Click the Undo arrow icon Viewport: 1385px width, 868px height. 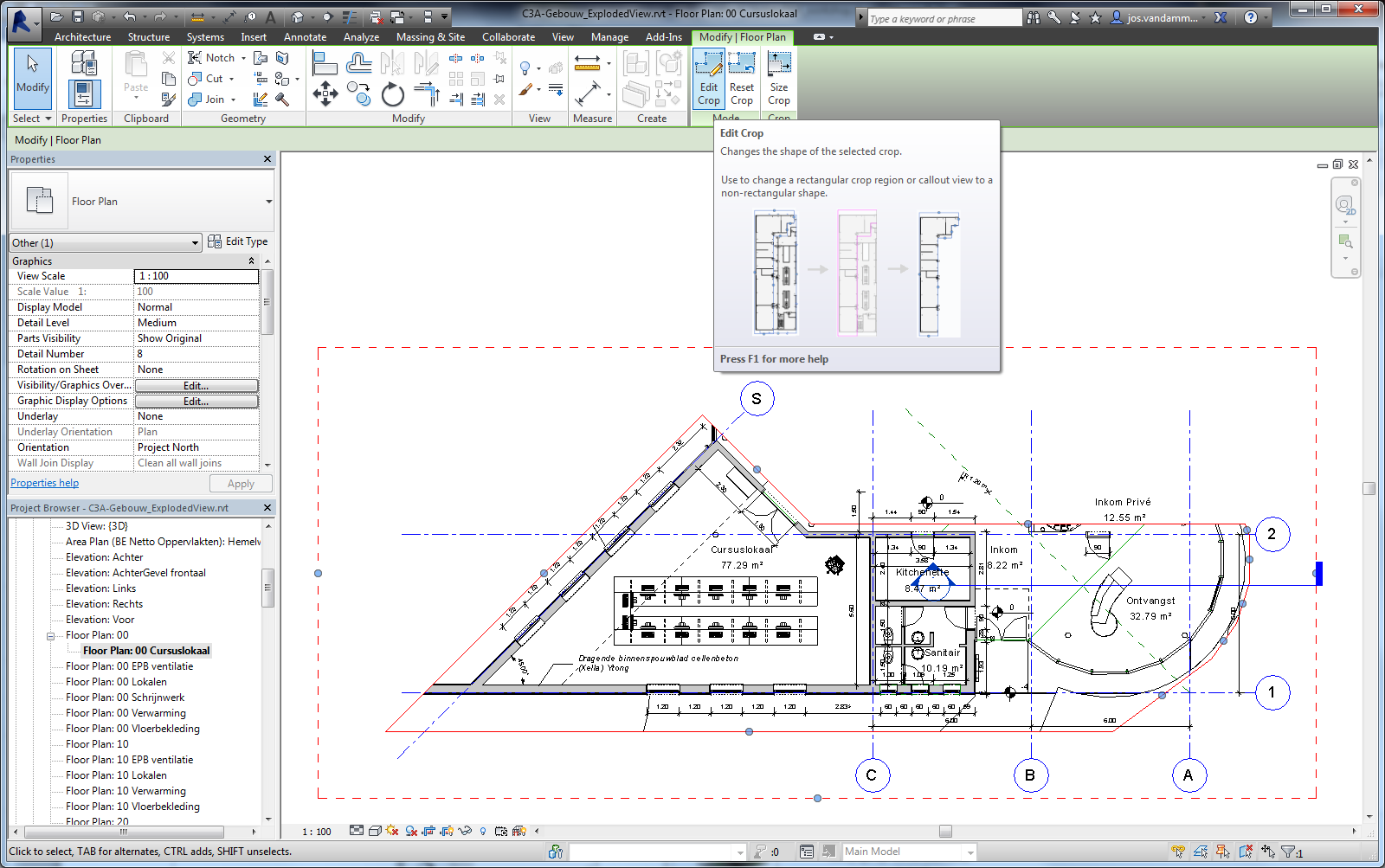click(x=129, y=16)
